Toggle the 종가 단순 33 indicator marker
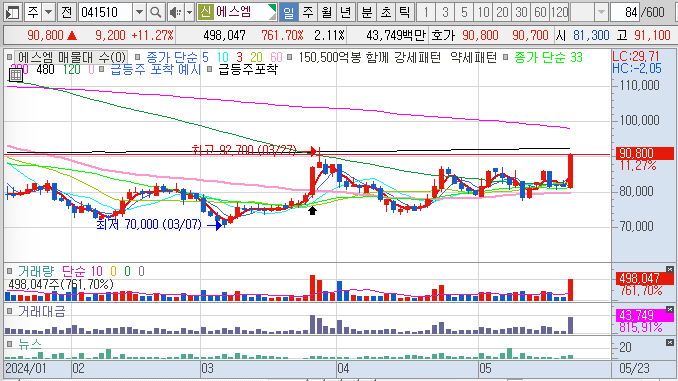Image resolution: width=678 pixels, height=381 pixels. (505, 57)
